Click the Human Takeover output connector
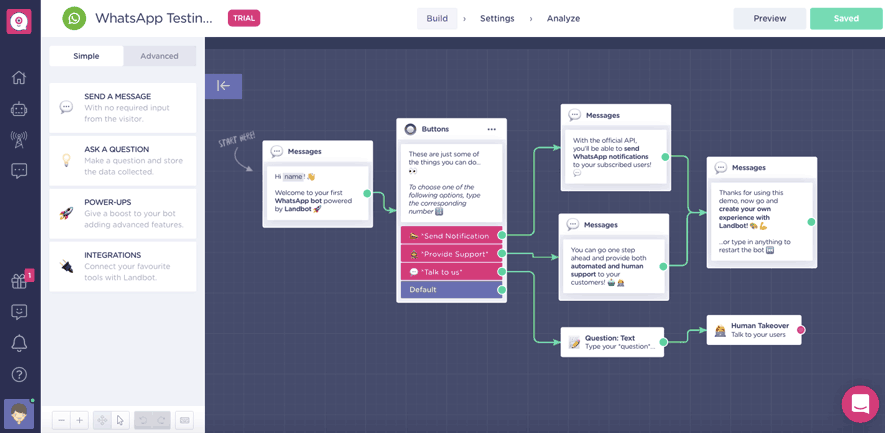Image resolution: width=885 pixels, height=433 pixels. 801,330
